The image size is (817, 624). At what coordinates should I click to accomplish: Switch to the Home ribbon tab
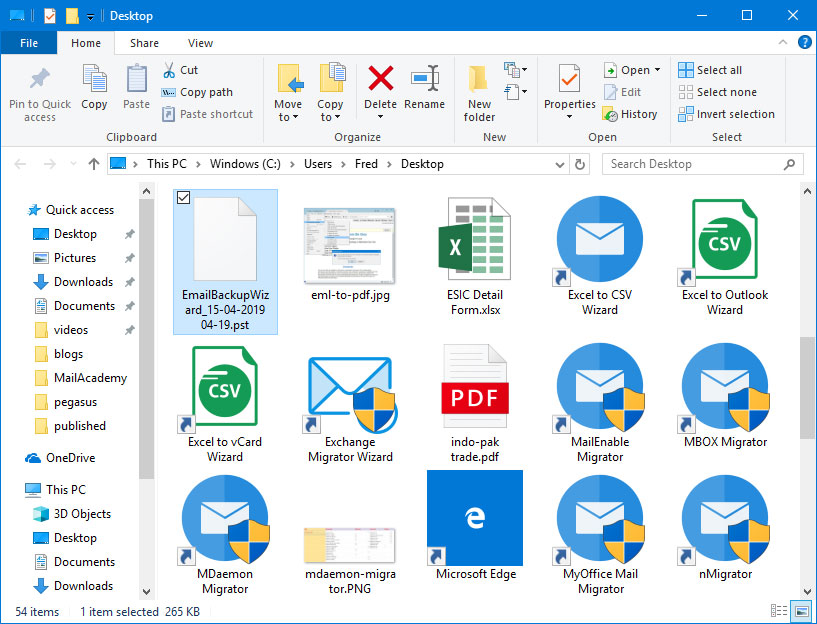click(x=86, y=43)
